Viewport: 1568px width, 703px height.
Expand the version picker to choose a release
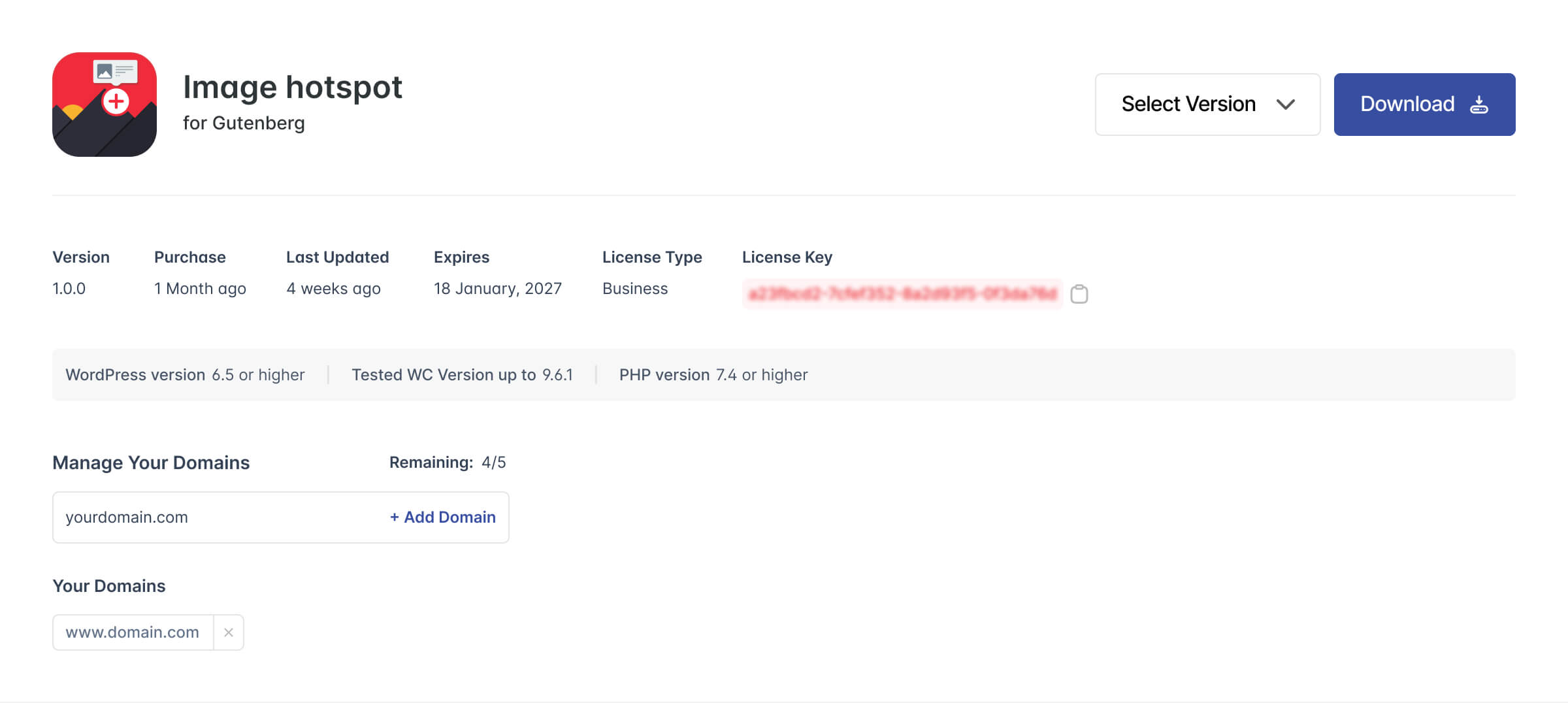[x=1207, y=105]
